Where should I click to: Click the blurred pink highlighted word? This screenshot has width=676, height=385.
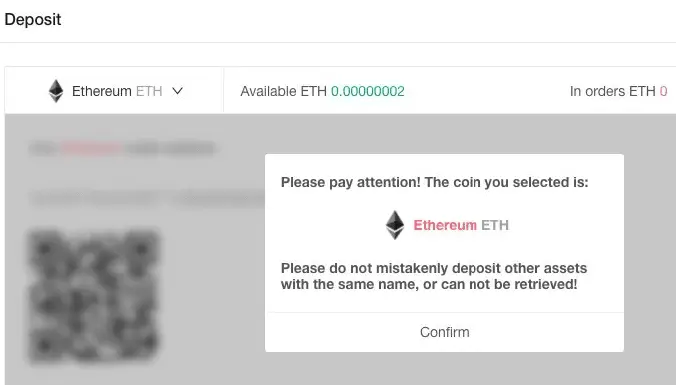[91, 149]
